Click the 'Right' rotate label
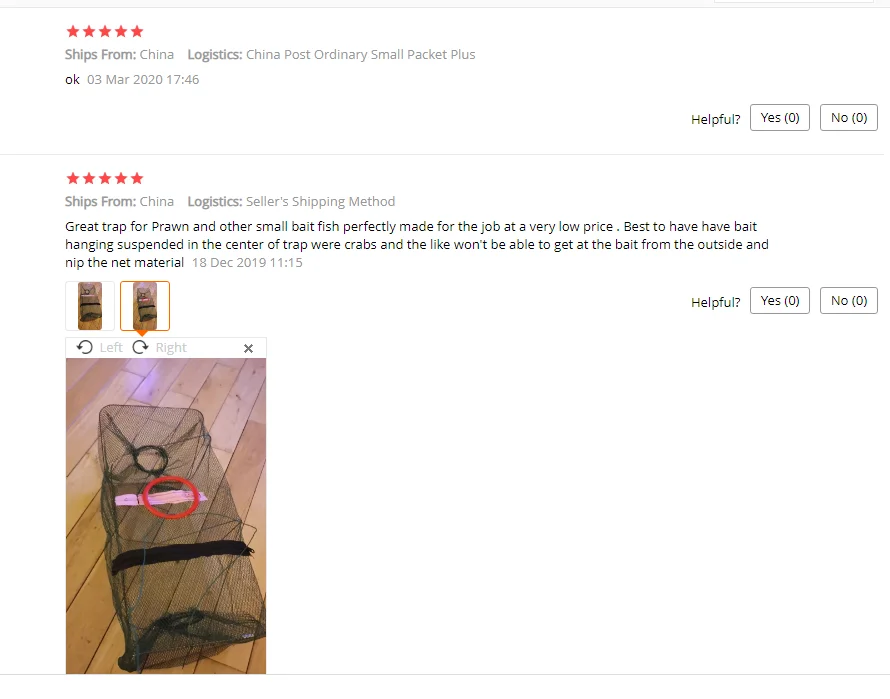The image size is (890, 699). (171, 348)
